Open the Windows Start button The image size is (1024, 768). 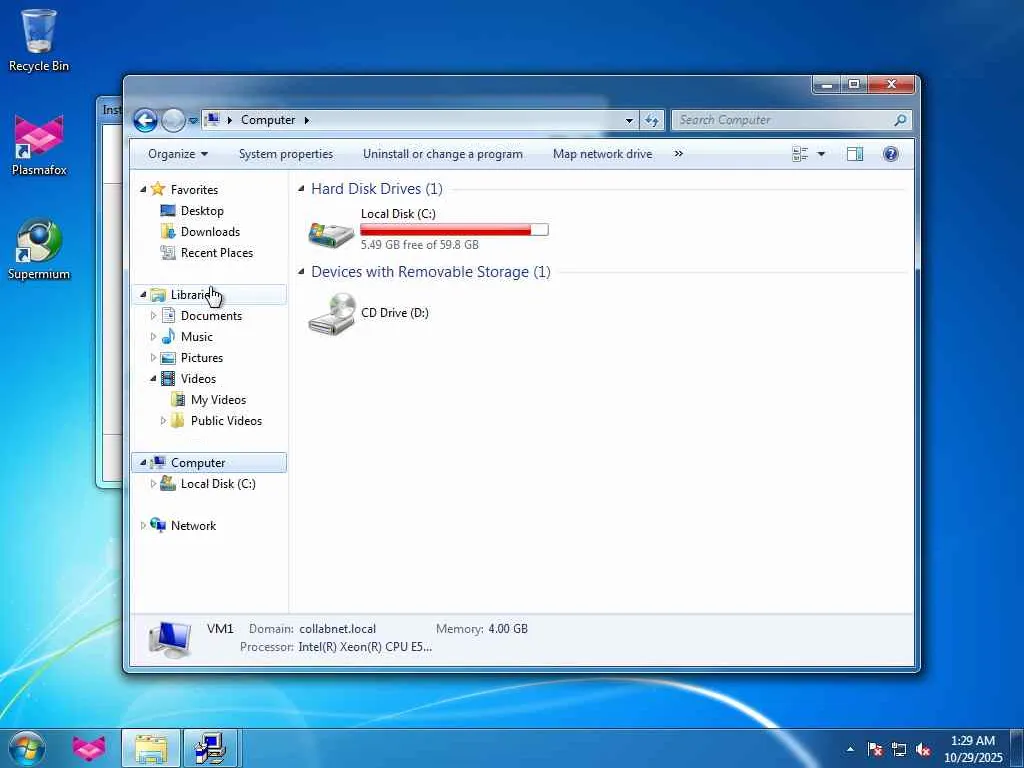(x=27, y=748)
